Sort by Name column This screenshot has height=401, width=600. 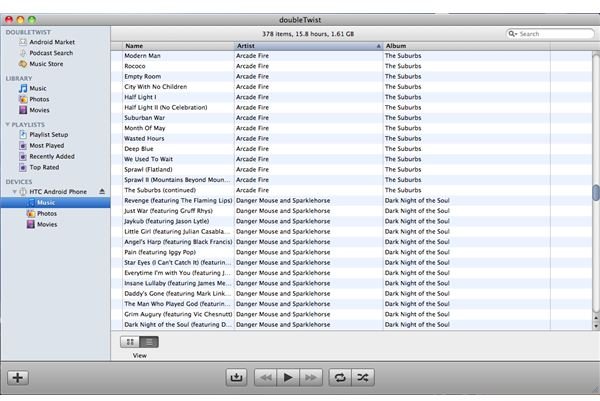[178, 46]
